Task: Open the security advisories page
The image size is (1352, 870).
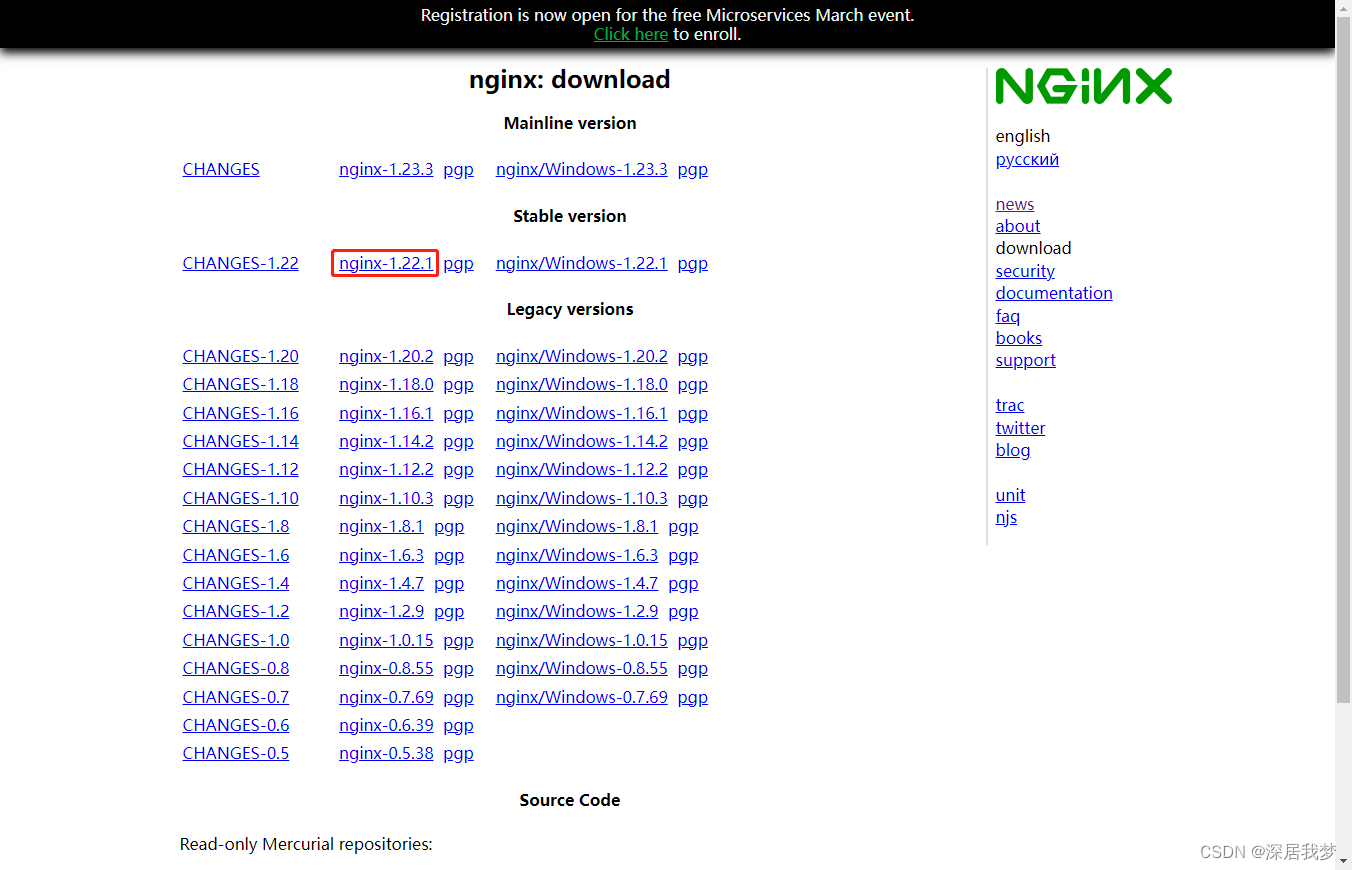Action: (1024, 271)
